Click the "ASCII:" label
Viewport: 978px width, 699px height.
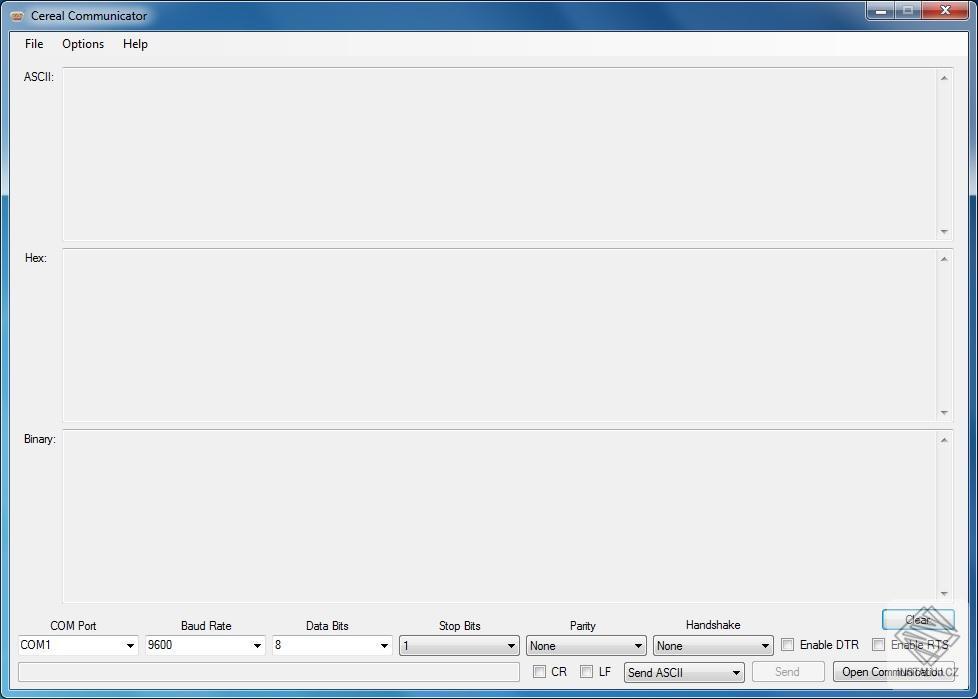coord(39,77)
